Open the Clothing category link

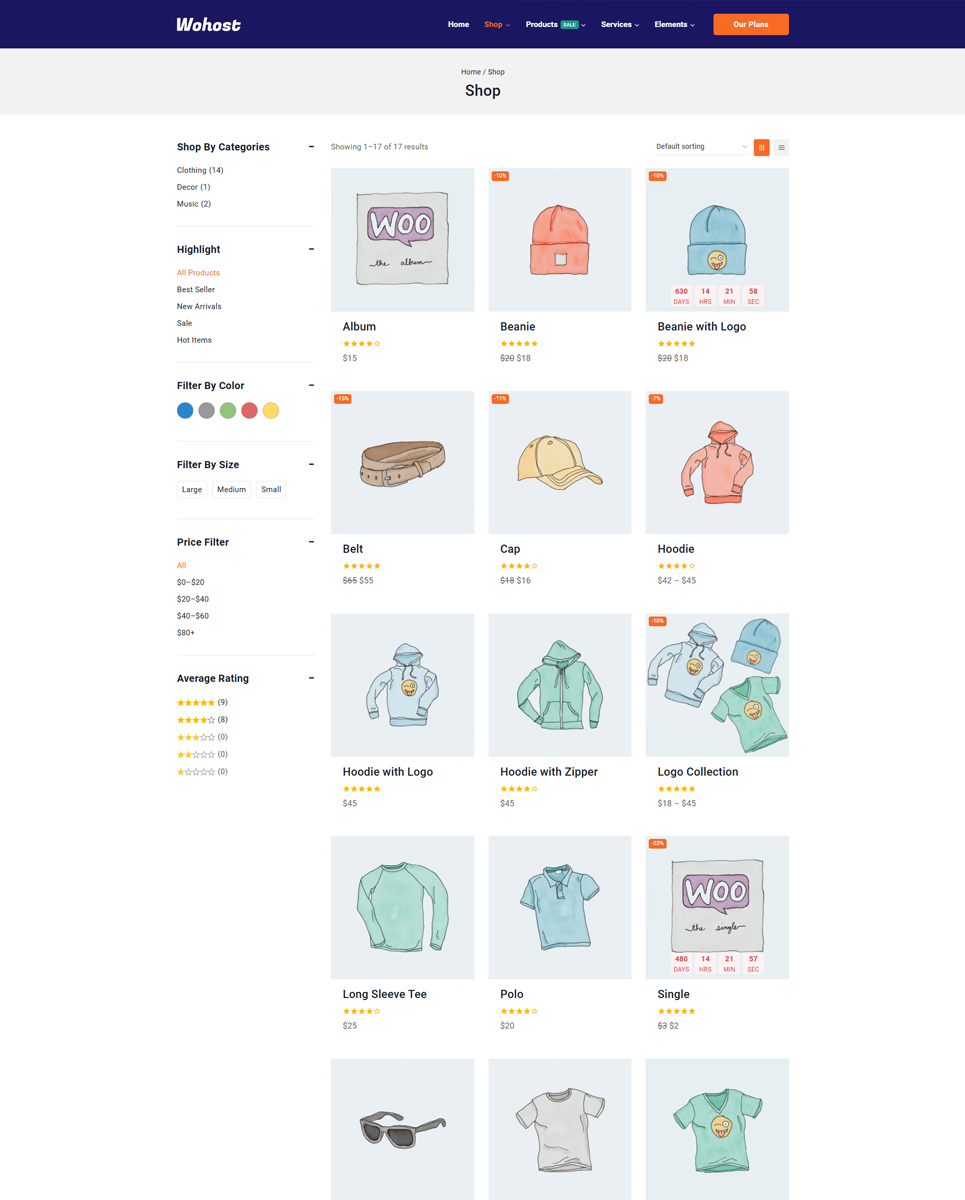pos(200,170)
